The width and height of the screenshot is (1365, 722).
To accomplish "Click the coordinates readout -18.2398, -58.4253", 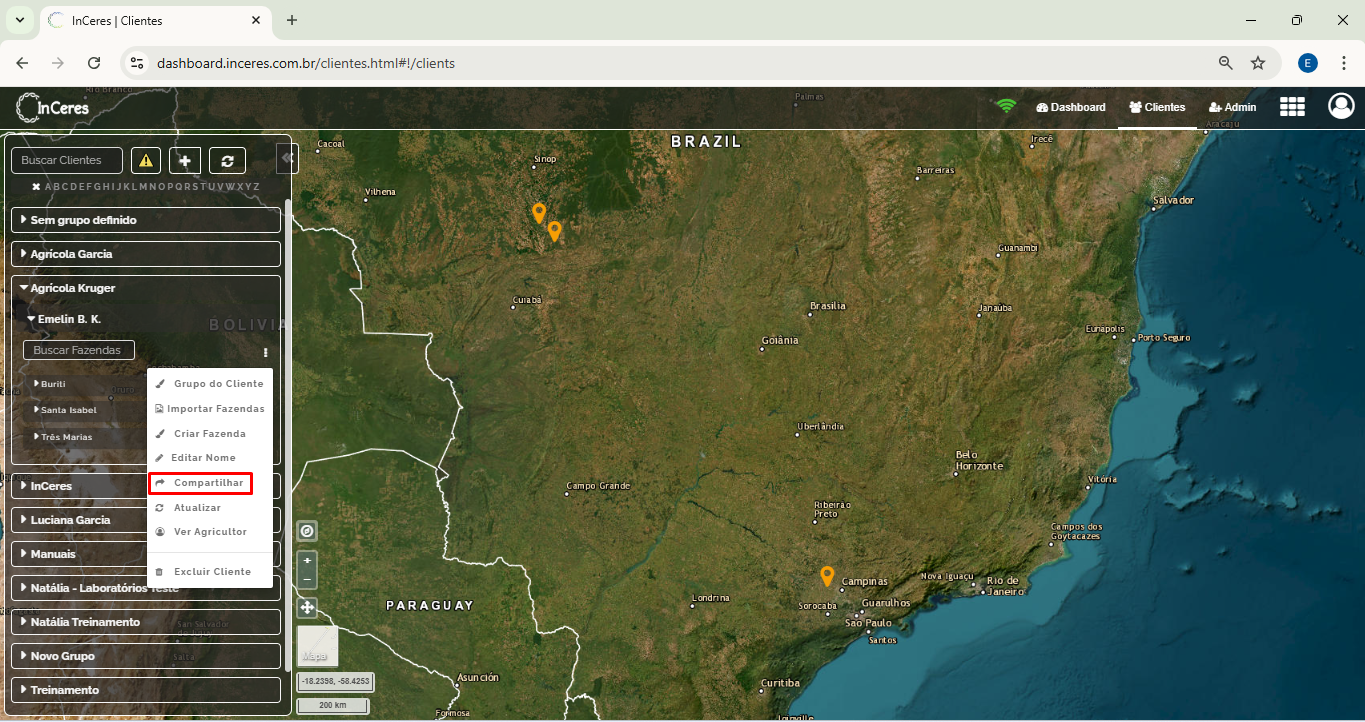I will click(335, 681).
